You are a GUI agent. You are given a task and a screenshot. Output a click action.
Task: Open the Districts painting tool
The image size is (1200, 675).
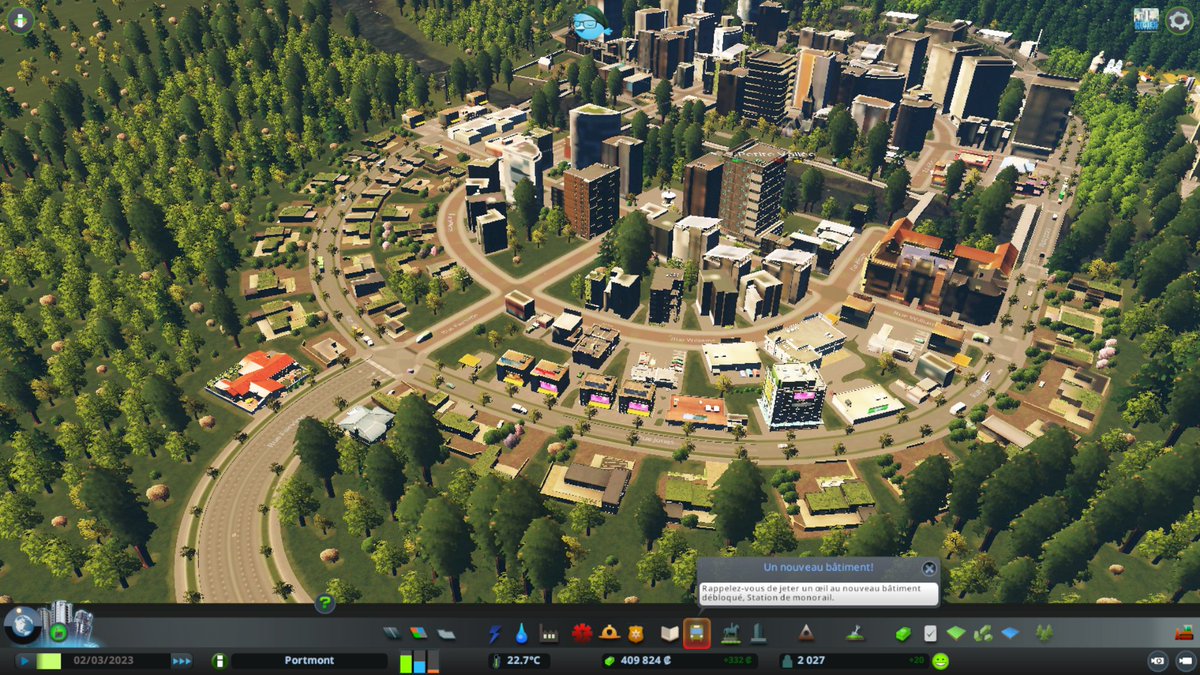coord(446,633)
